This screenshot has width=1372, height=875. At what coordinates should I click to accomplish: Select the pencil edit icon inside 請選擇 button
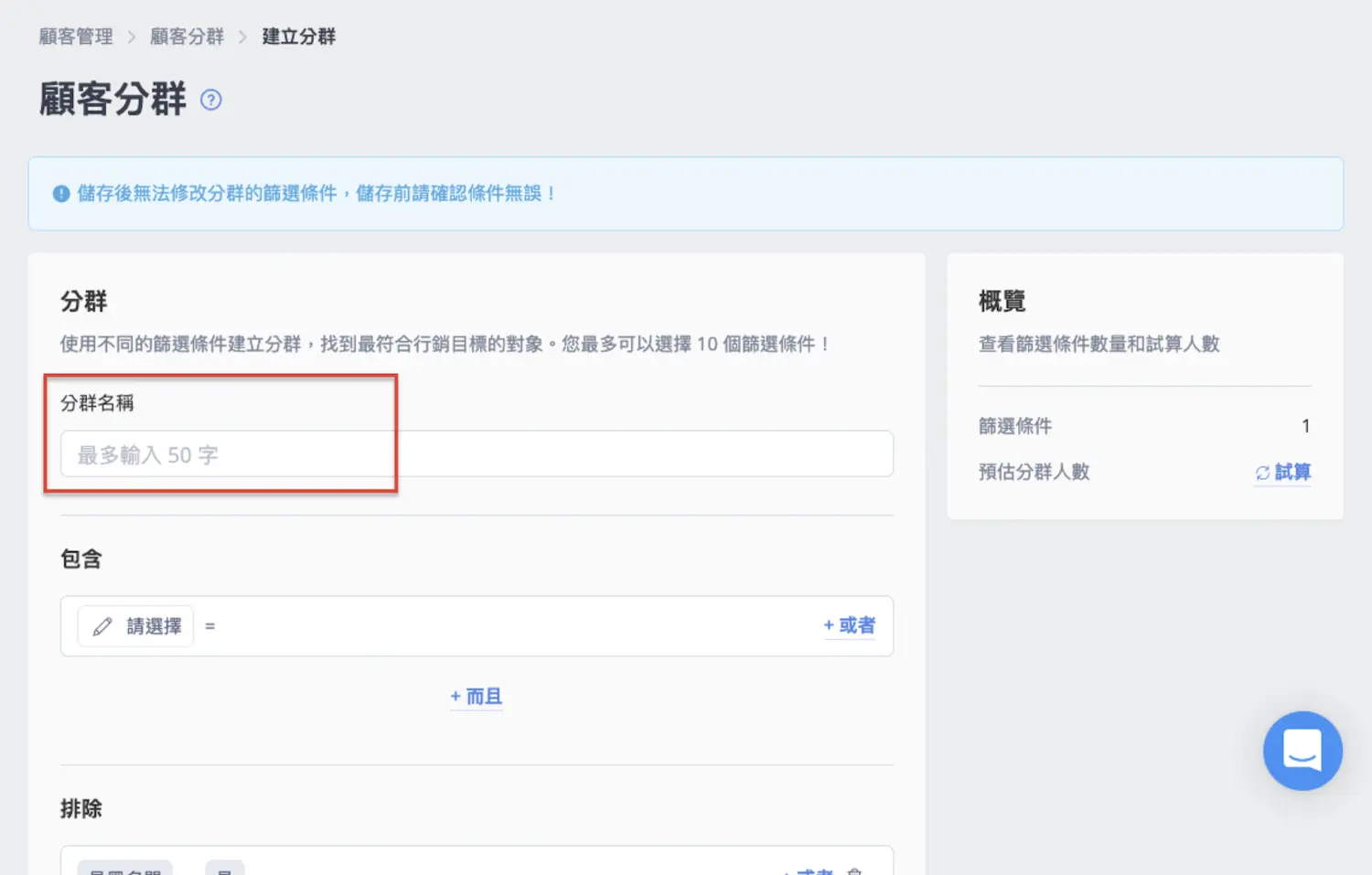(103, 625)
